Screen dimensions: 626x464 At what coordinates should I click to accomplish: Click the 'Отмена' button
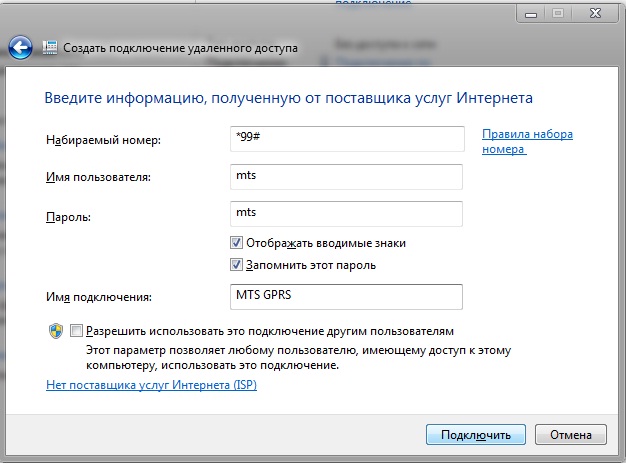tap(571, 434)
